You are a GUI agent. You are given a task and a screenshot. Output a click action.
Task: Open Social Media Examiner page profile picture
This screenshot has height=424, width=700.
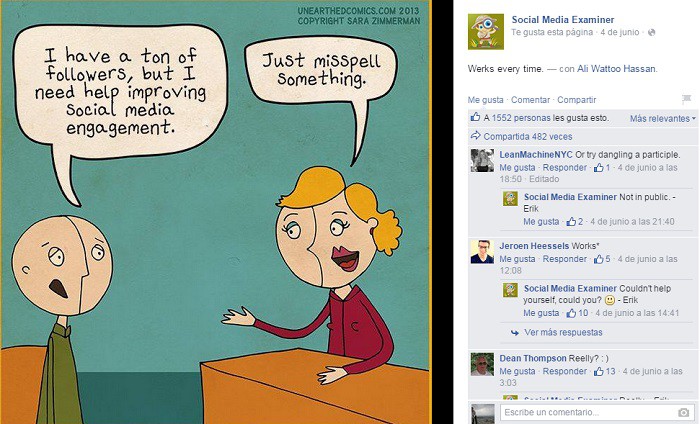[486, 32]
